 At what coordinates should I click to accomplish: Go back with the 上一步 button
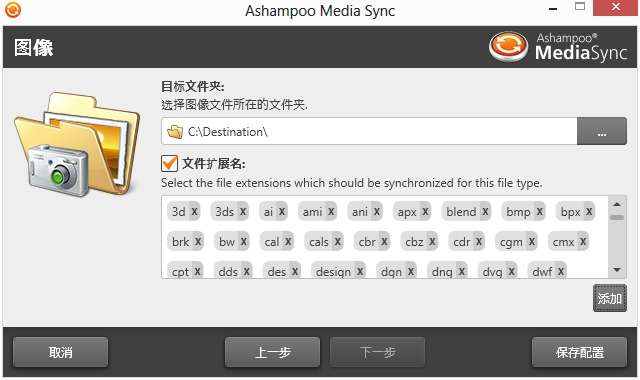pyautogui.click(x=272, y=352)
